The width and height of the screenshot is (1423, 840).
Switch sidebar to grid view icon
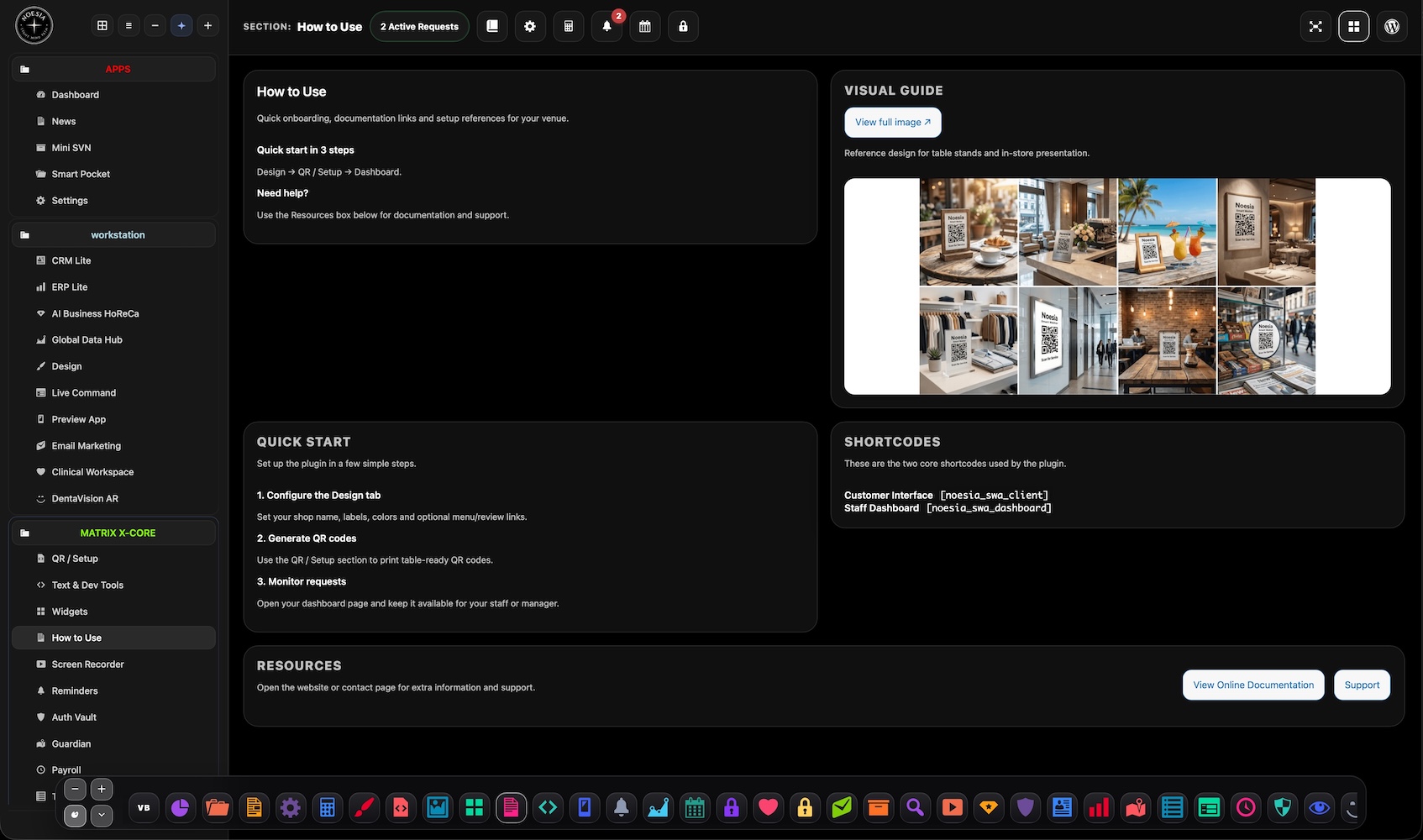tap(102, 26)
